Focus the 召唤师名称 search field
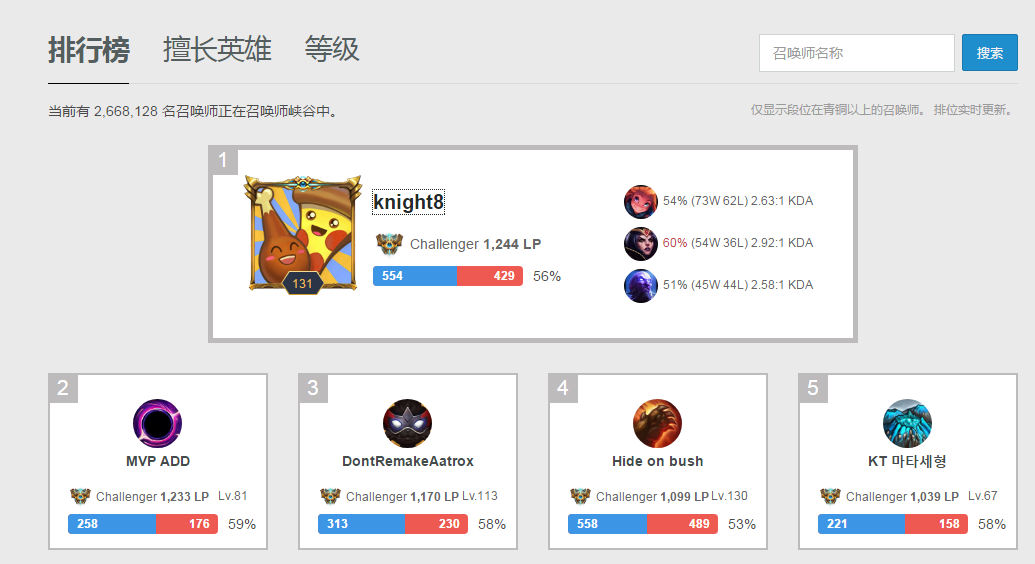Viewport: 1035px width, 564px height. [x=857, y=53]
